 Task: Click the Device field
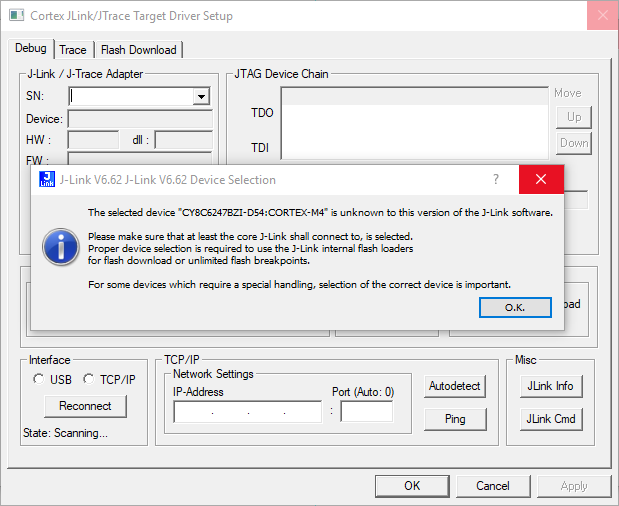click(x=140, y=119)
